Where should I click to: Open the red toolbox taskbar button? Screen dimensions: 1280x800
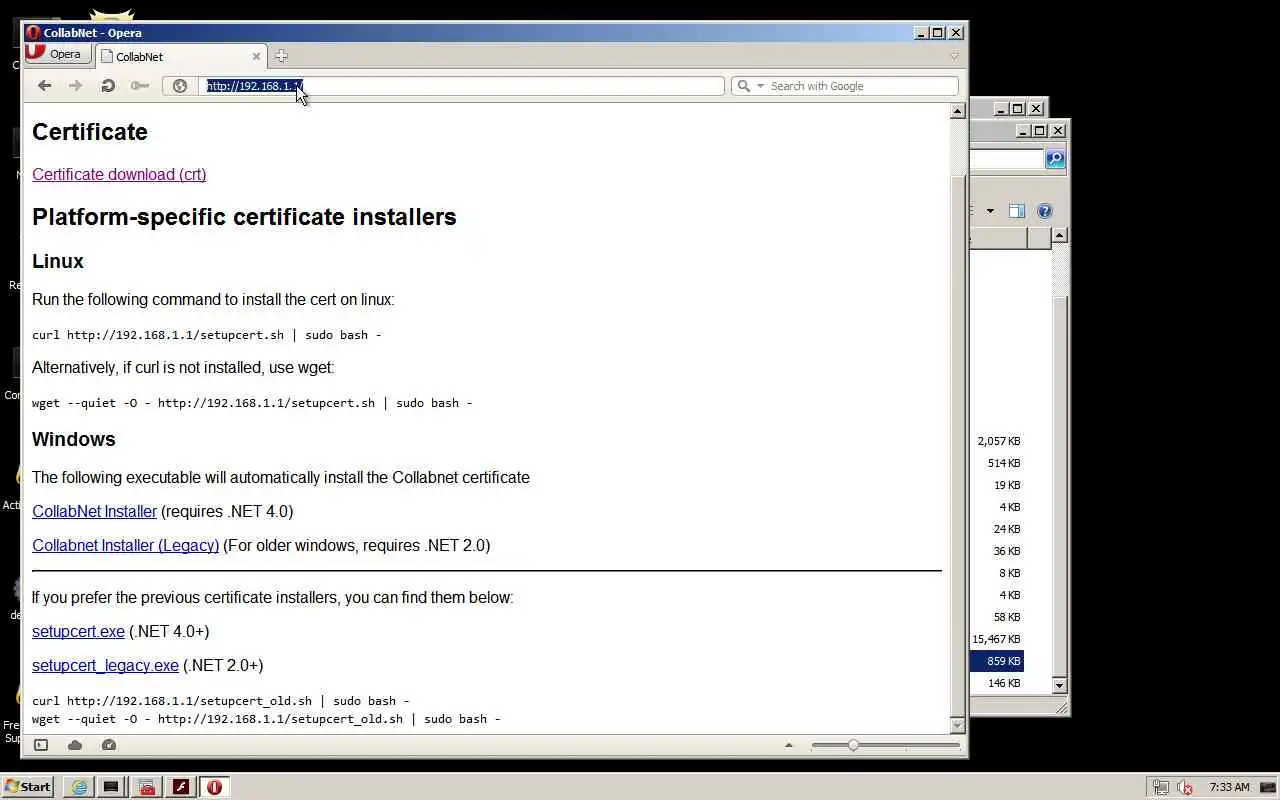[x=146, y=787]
